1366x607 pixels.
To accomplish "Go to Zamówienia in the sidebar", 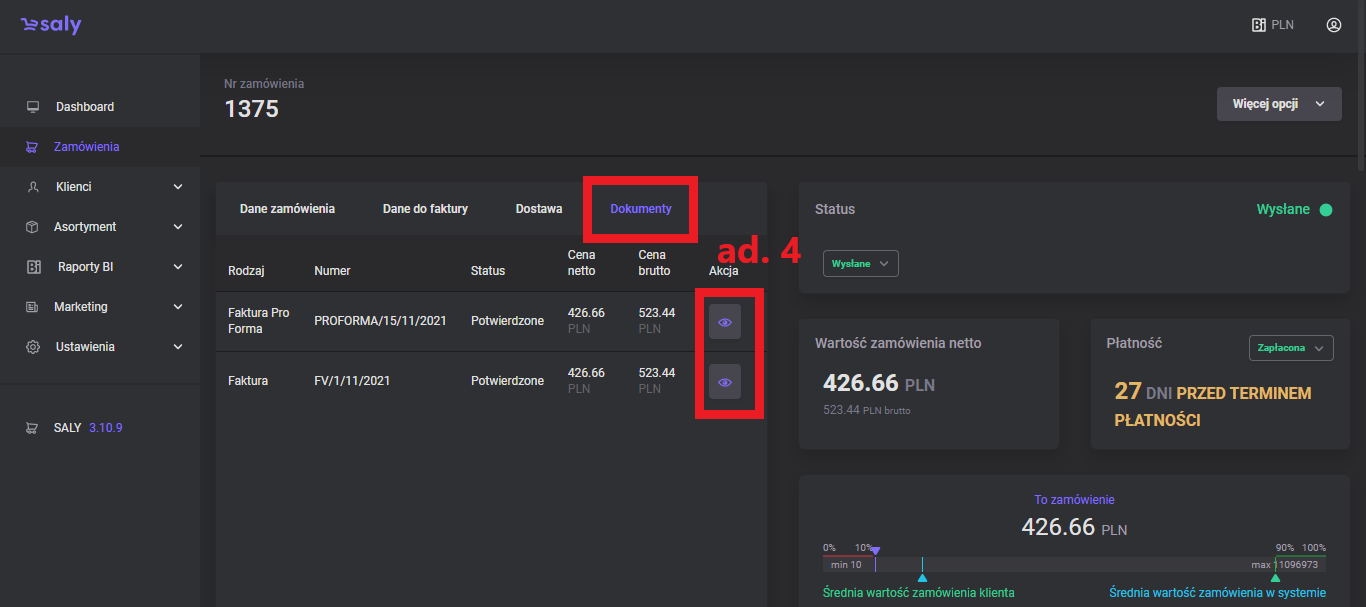I will (x=86, y=147).
